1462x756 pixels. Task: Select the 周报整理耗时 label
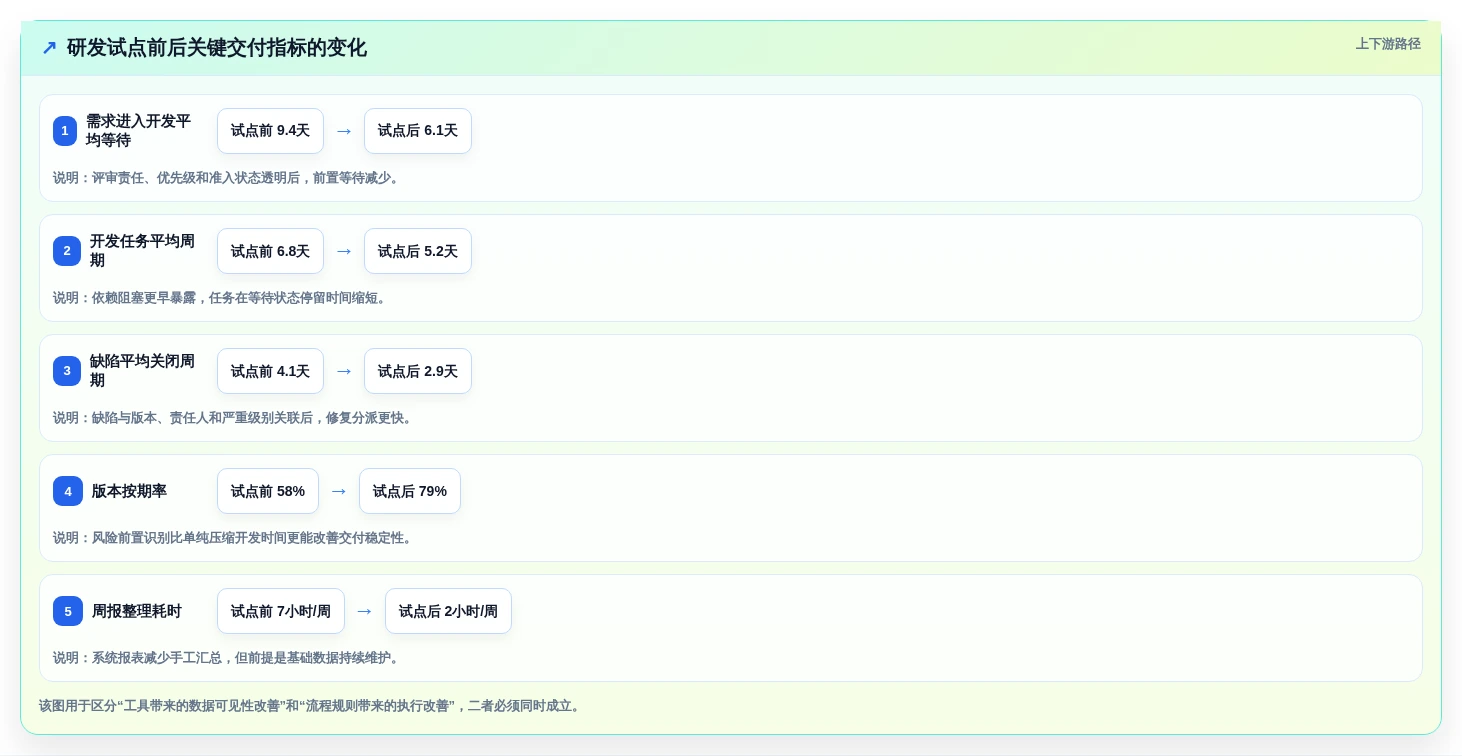click(137, 611)
